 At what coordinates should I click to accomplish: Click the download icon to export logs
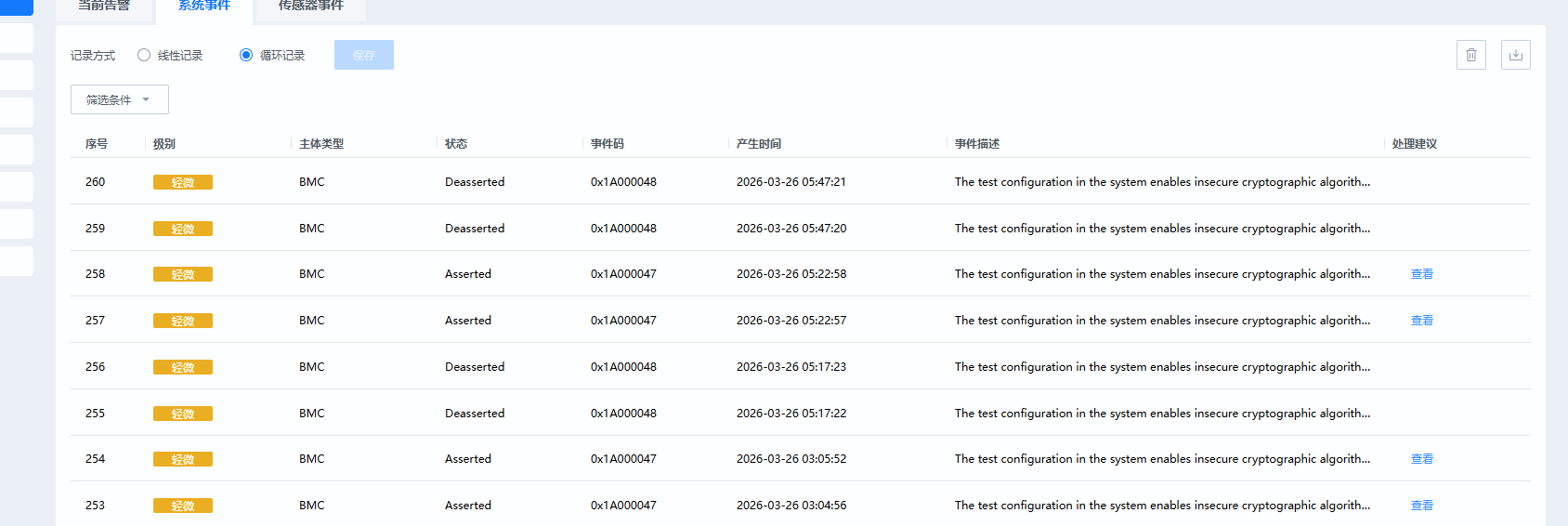(1515, 55)
